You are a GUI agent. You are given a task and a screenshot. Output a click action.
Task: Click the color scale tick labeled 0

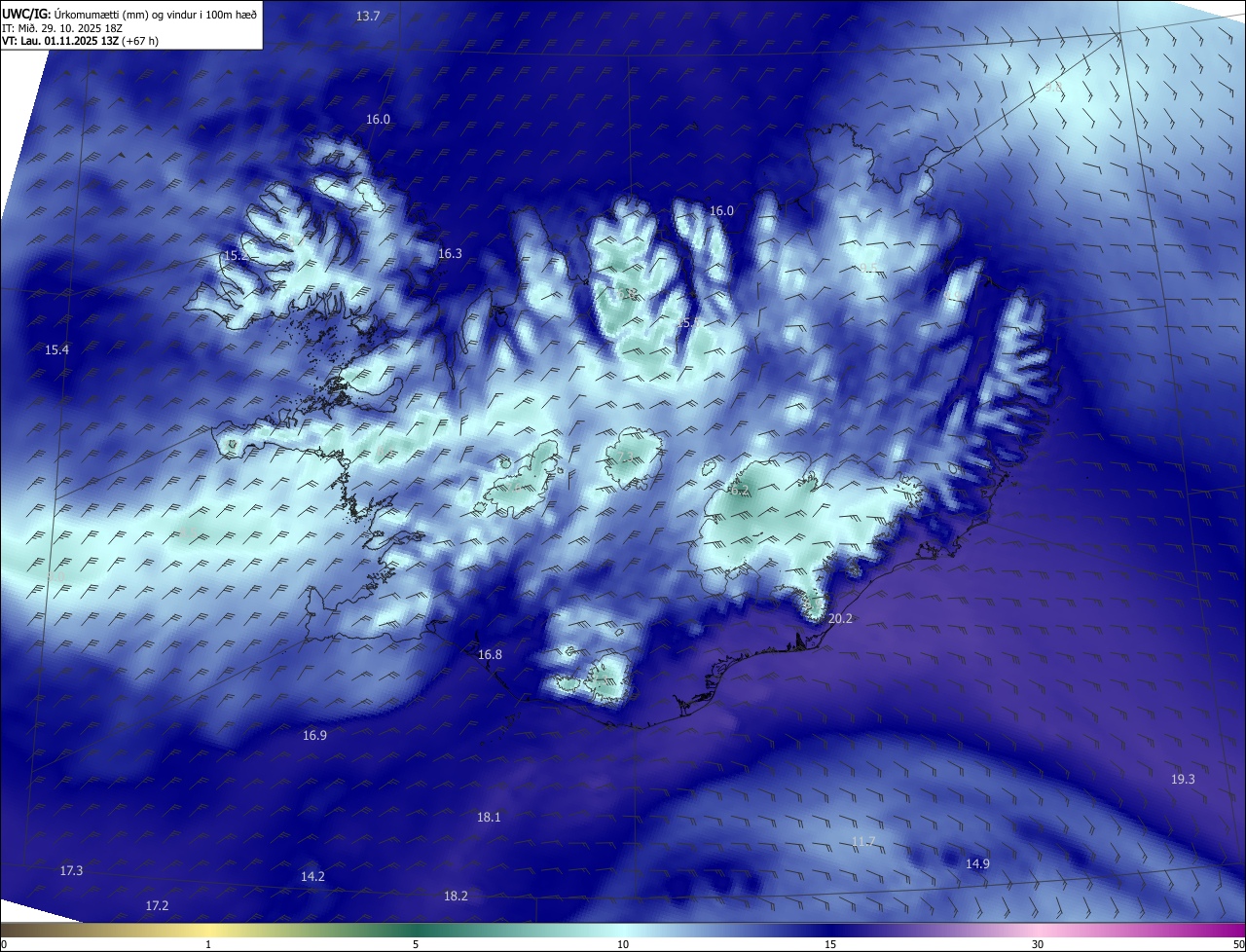3,944
